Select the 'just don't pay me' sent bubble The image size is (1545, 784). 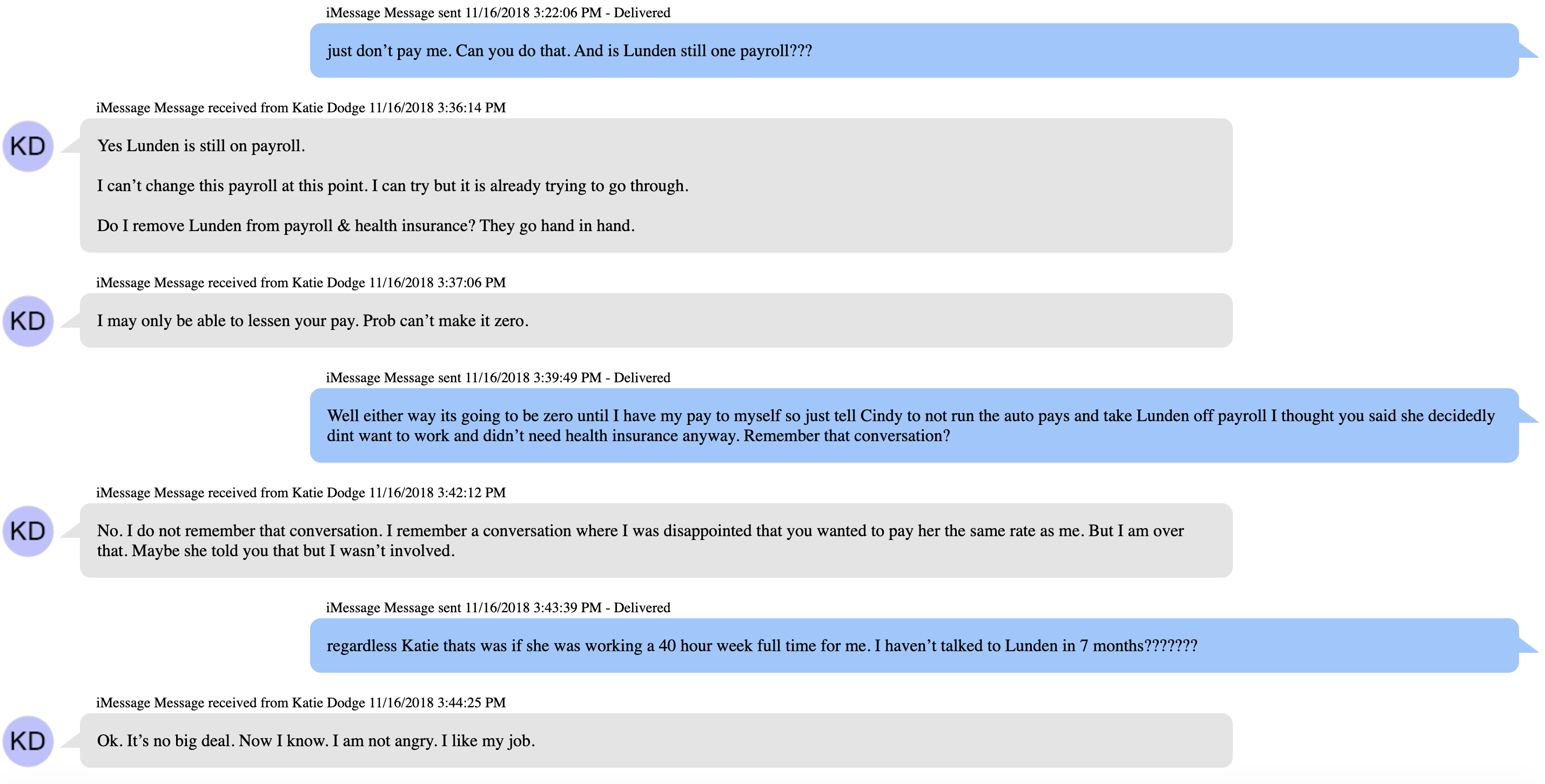pos(914,50)
